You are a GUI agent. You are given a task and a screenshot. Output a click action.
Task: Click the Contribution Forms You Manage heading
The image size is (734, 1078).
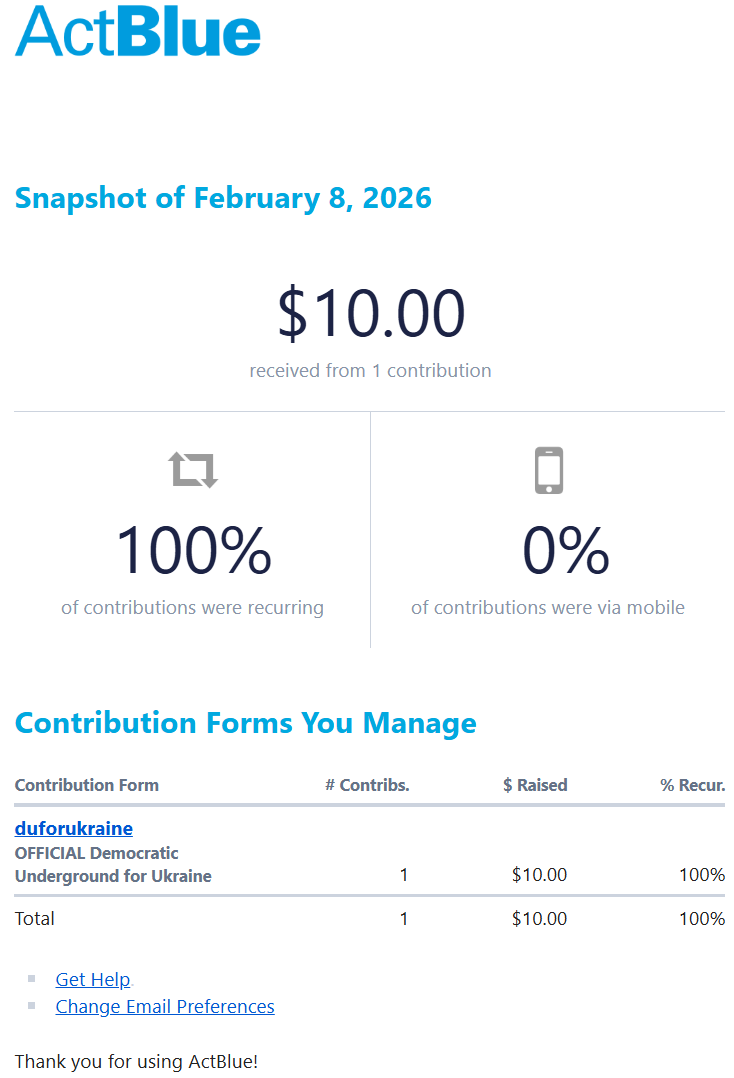[246, 722]
